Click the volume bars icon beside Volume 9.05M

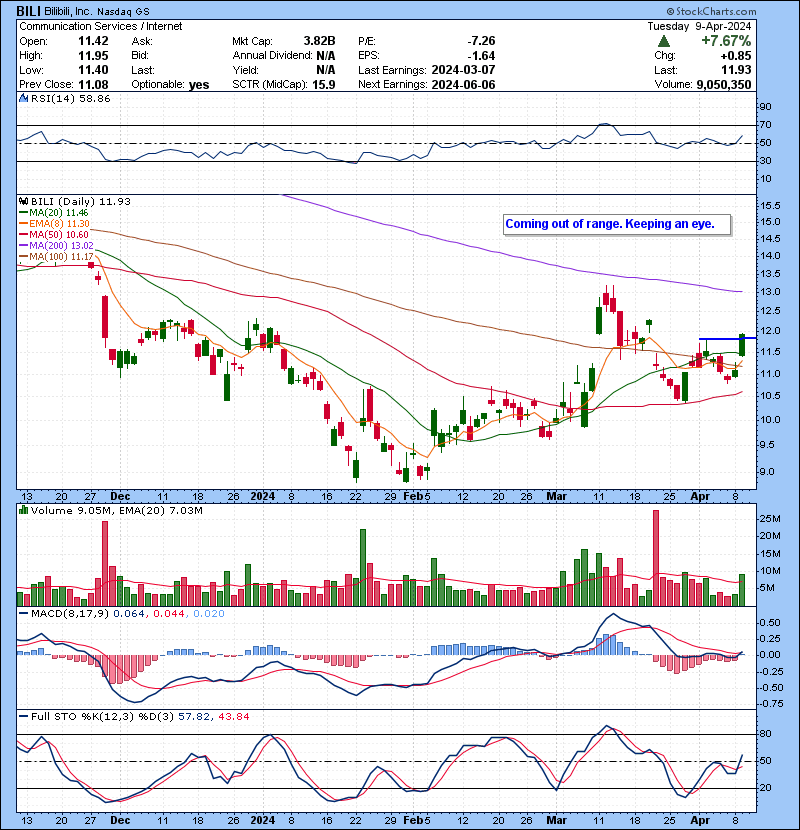pyautogui.click(x=23, y=510)
